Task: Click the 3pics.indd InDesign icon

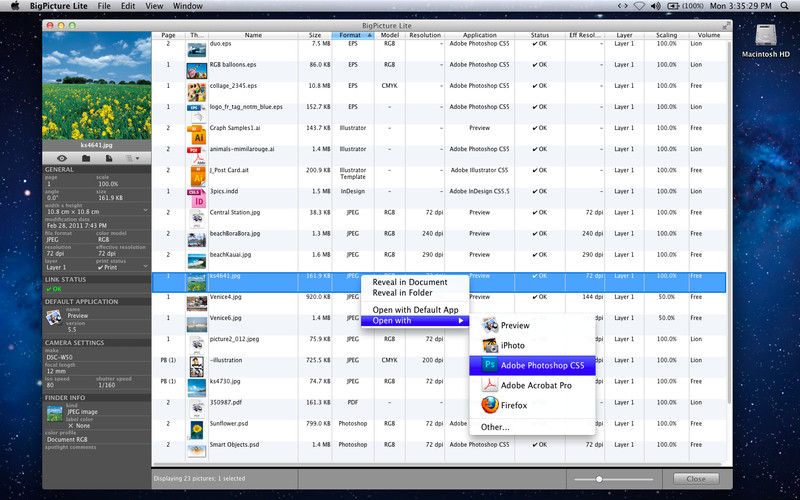Action: point(196,198)
